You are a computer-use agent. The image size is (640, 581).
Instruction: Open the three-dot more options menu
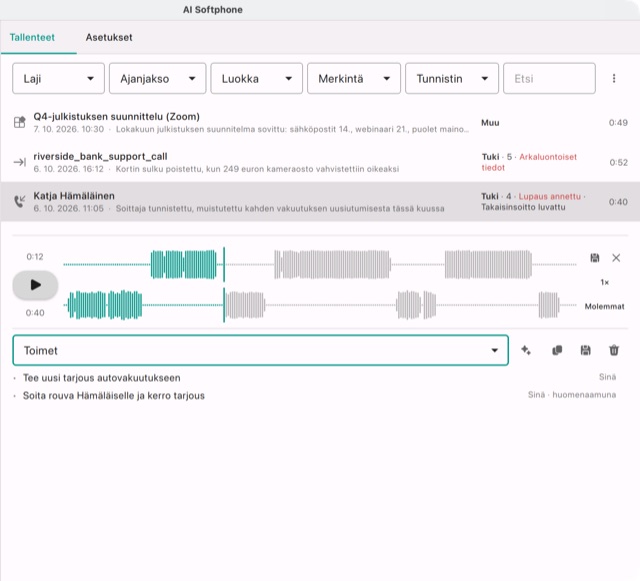[614, 78]
